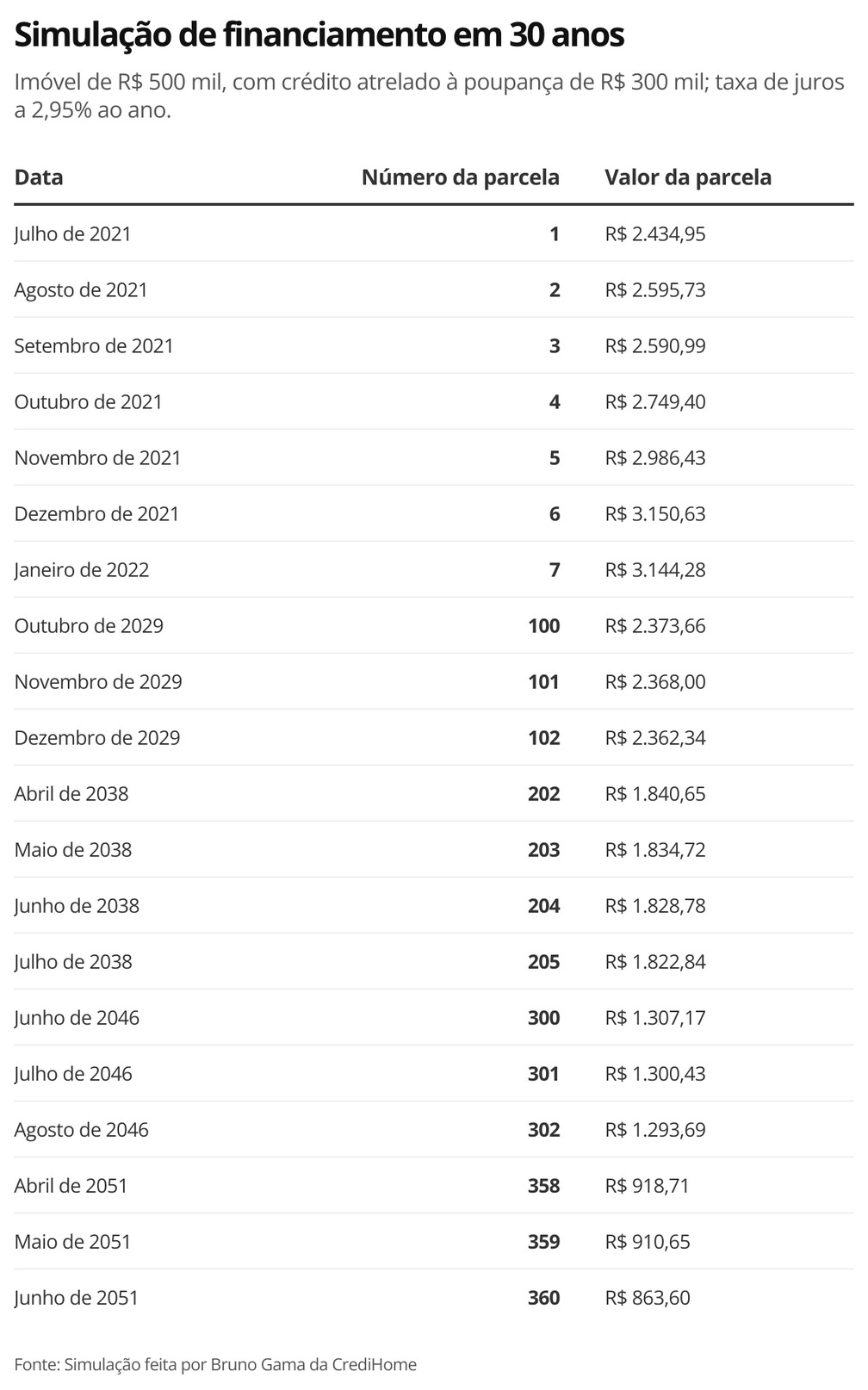This screenshot has height=1390, width=868.
Task: Select the Agosto de 2046 row
Action: pyautogui.click(x=434, y=1129)
